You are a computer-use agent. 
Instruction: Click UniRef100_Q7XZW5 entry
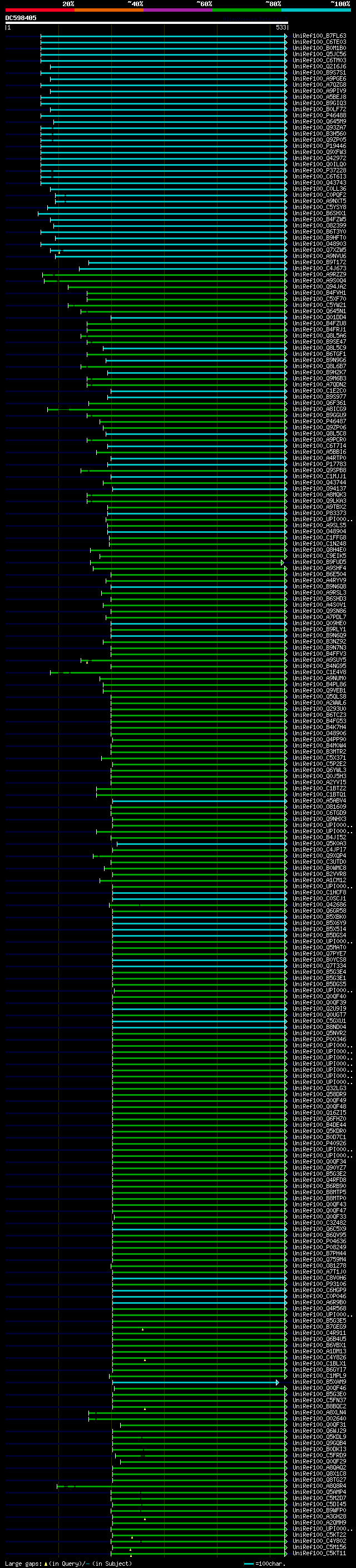click(x=319, y=250)
